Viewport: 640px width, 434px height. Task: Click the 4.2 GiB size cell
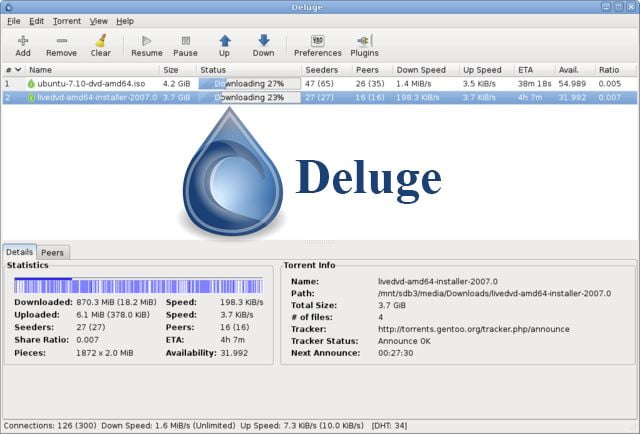pos(177,84)
